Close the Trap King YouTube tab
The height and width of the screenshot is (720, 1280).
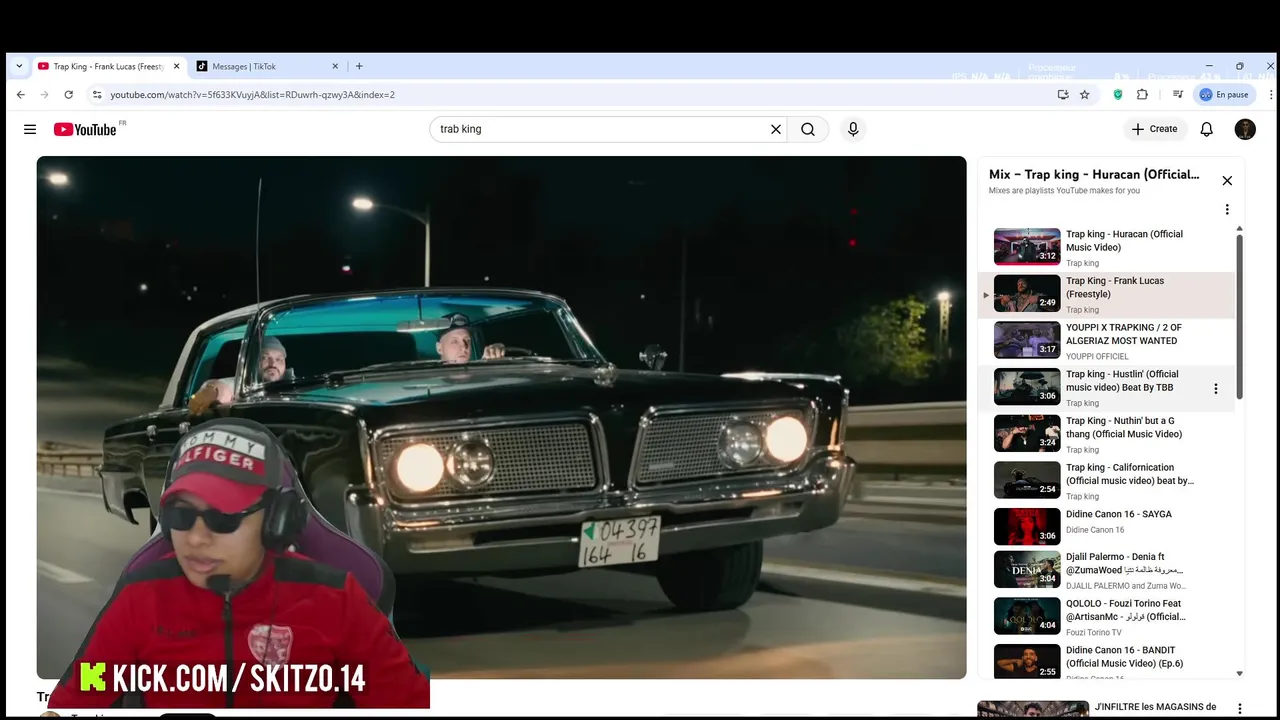pos(177,66)
